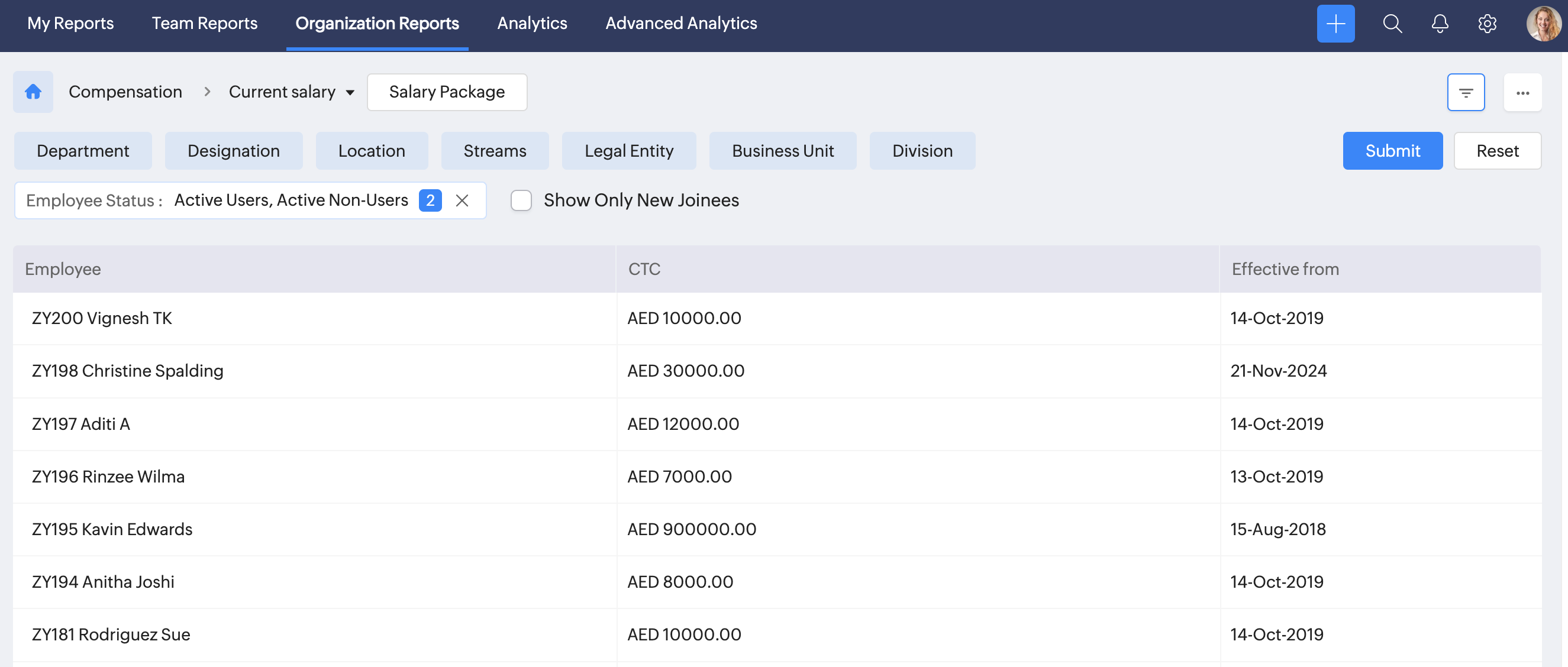
Task: Open the three-dots more options menu
Action: (1522, 92)
